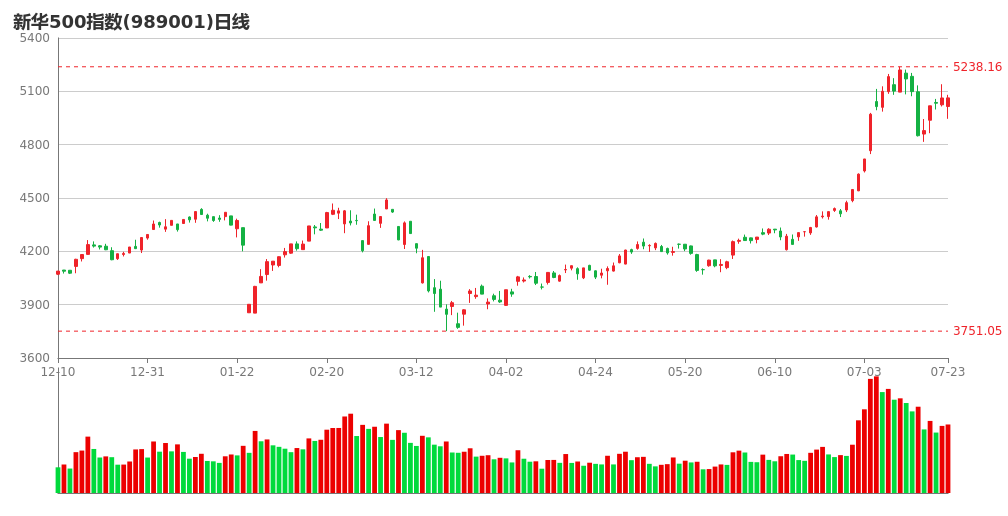Select the 5238.16 high price label
The height and width of the screenshot is (516, 1008).
[976, 67]
